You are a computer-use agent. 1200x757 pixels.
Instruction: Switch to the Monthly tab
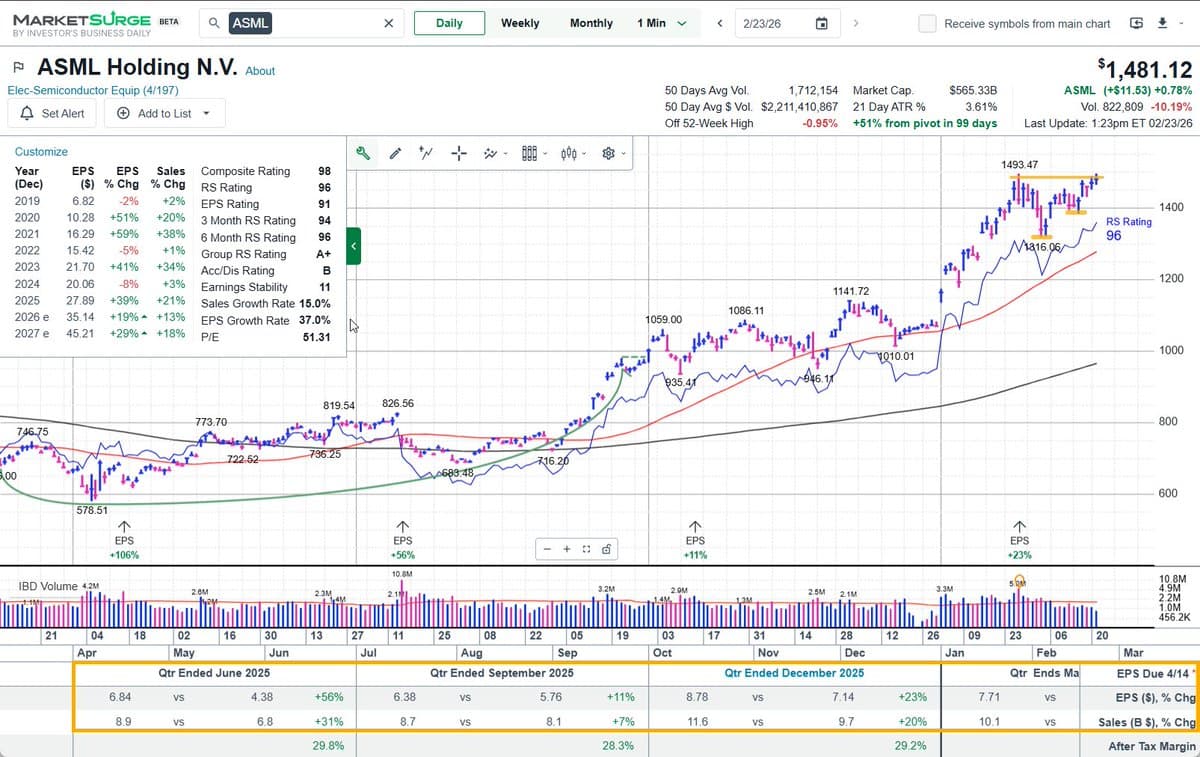click(x=591, y=22)
